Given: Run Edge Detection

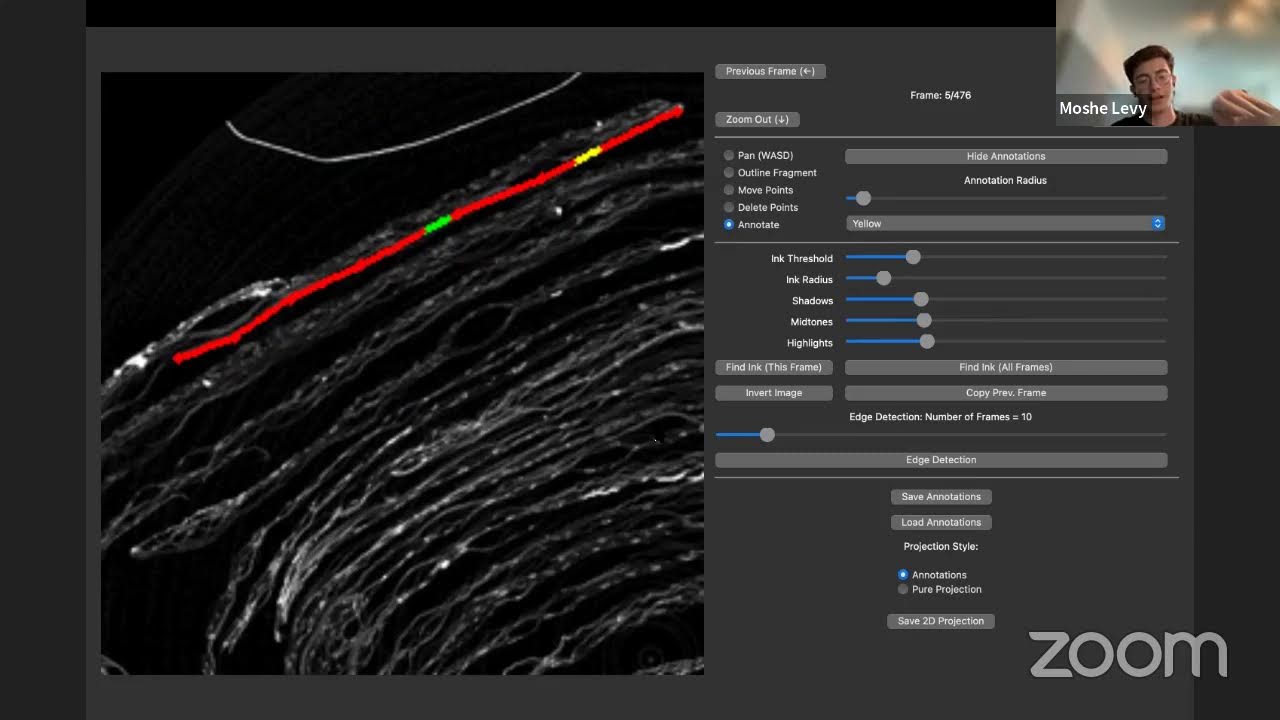Looking at the screenshot, I should coord(941,460).
